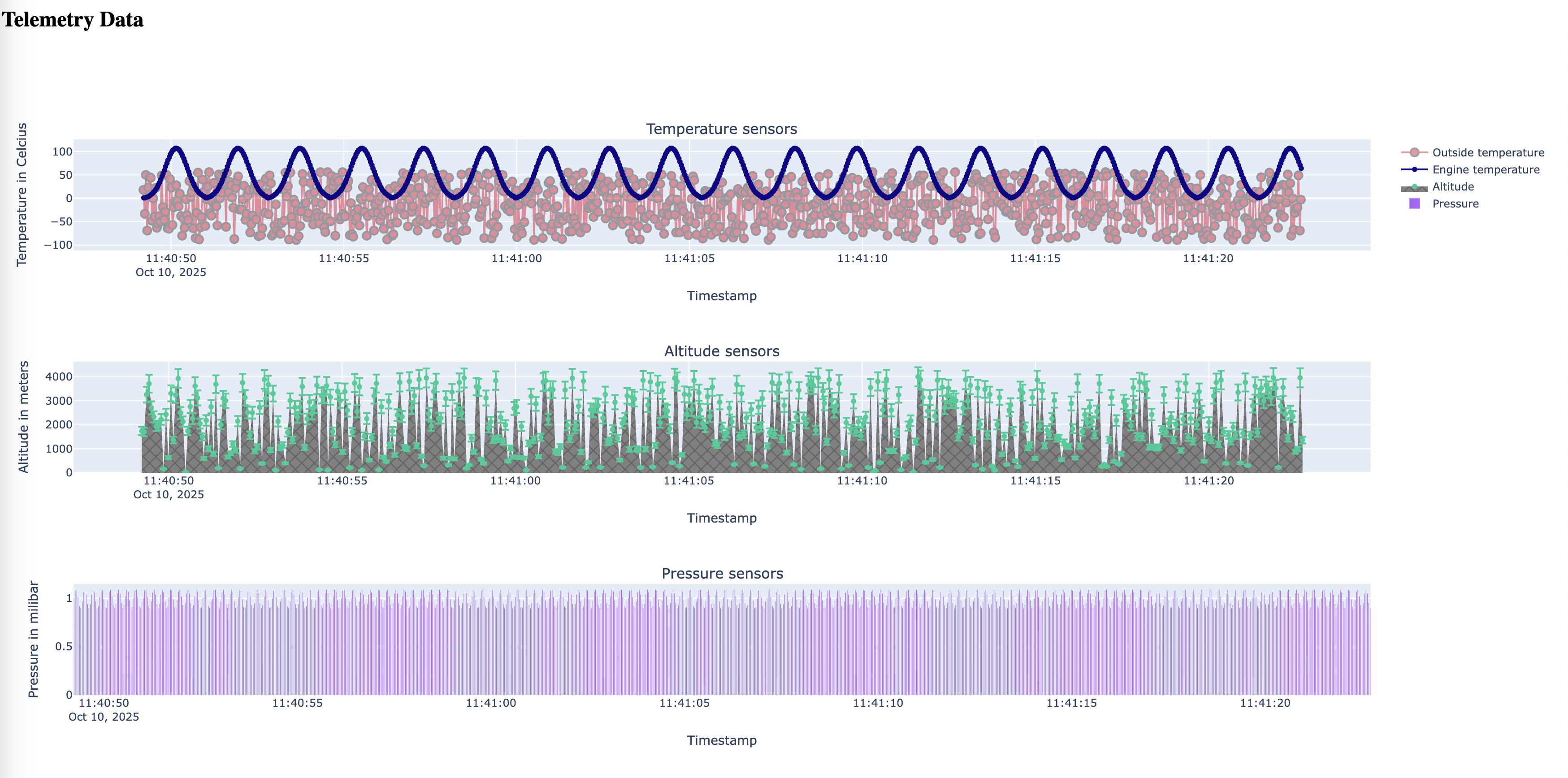Toggle Outside temperature trace in legend
This screenshot has width=1568, height=778.
1473,153
